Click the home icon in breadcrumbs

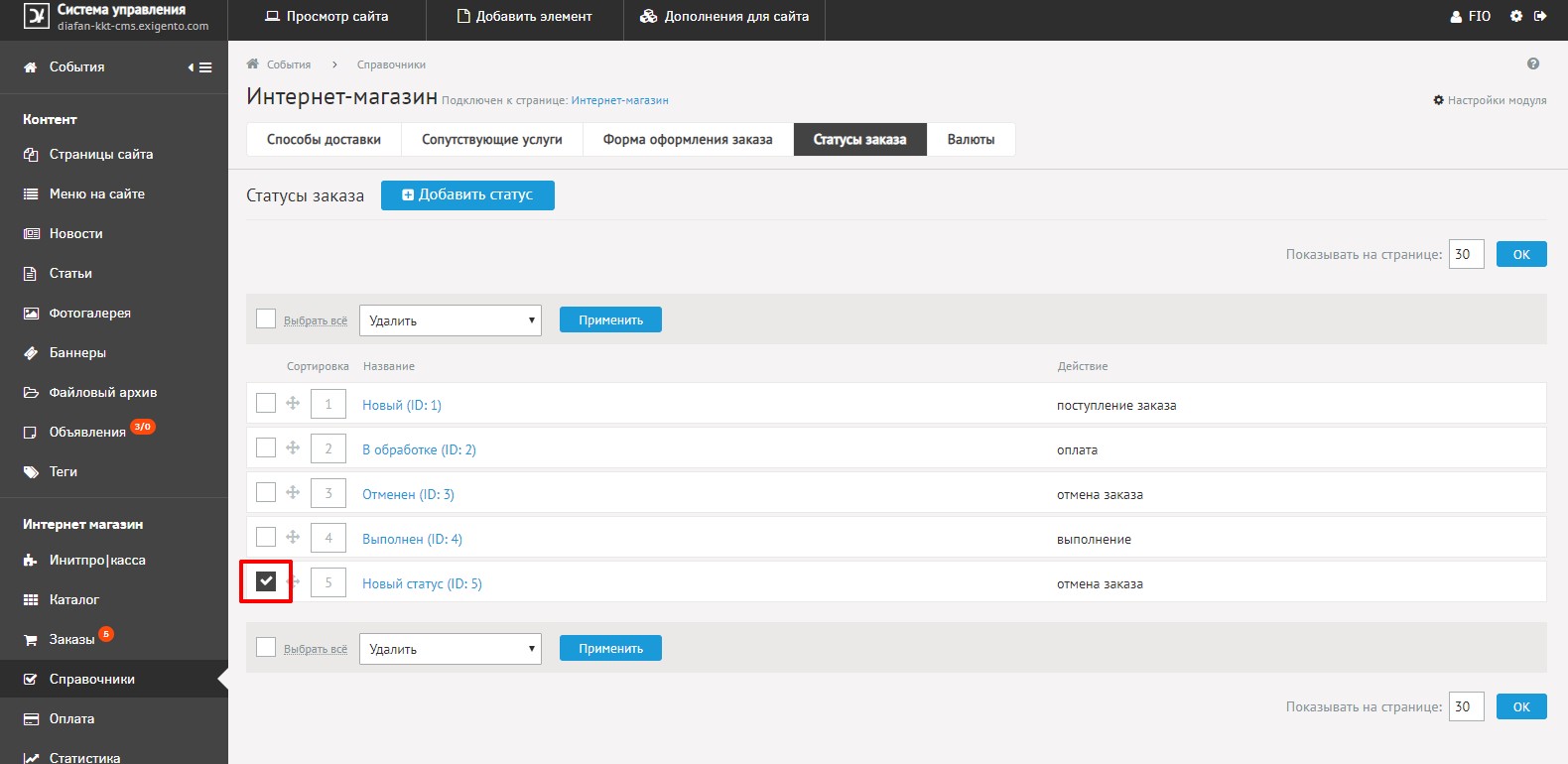click(252, 64)
